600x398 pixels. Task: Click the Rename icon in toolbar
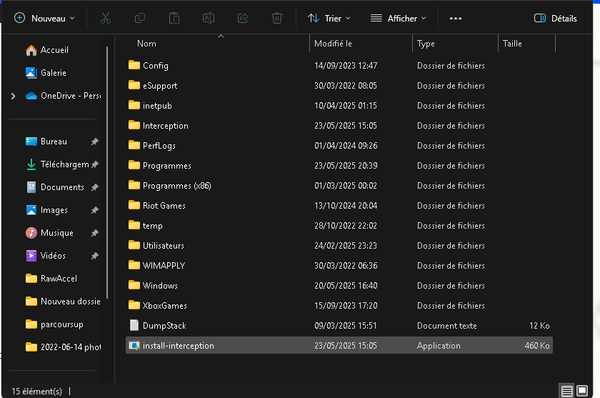pos(209,18)
